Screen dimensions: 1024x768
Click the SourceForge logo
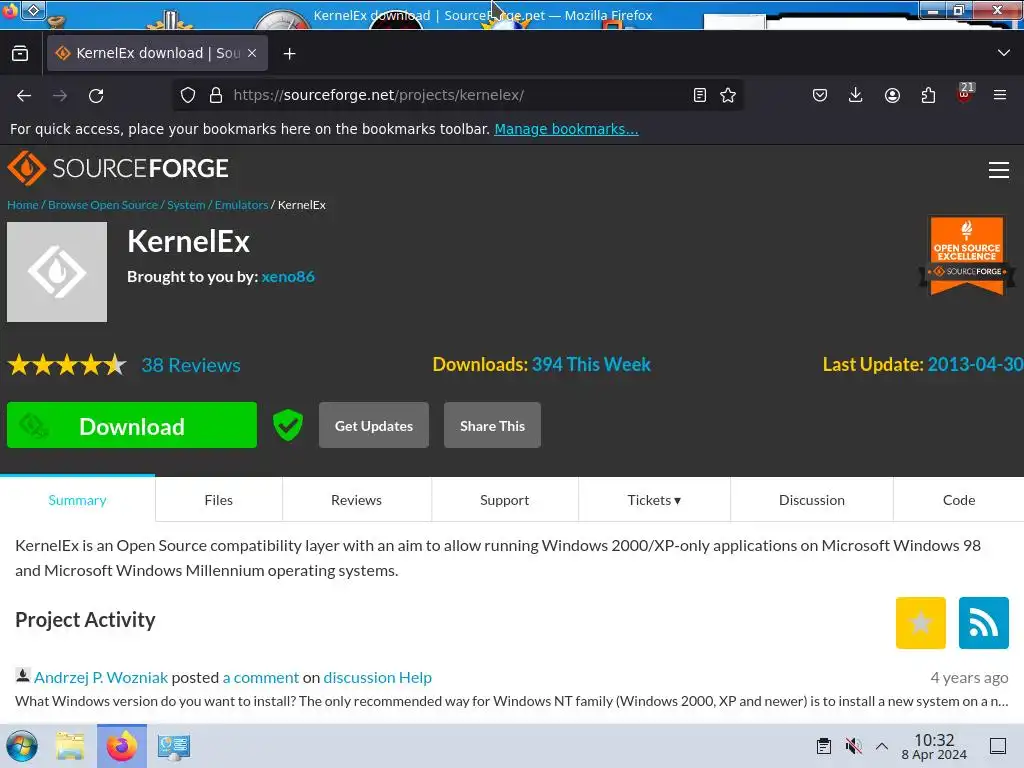click(118, 168)
